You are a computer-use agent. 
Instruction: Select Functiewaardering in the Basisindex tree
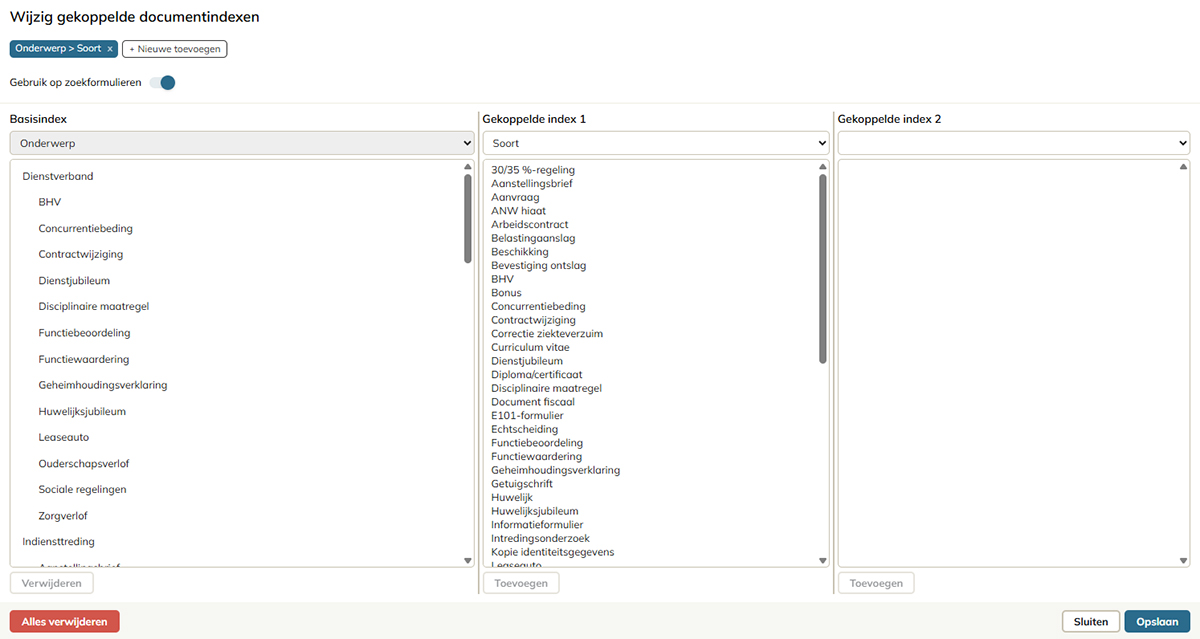click(x=84, y=359)
